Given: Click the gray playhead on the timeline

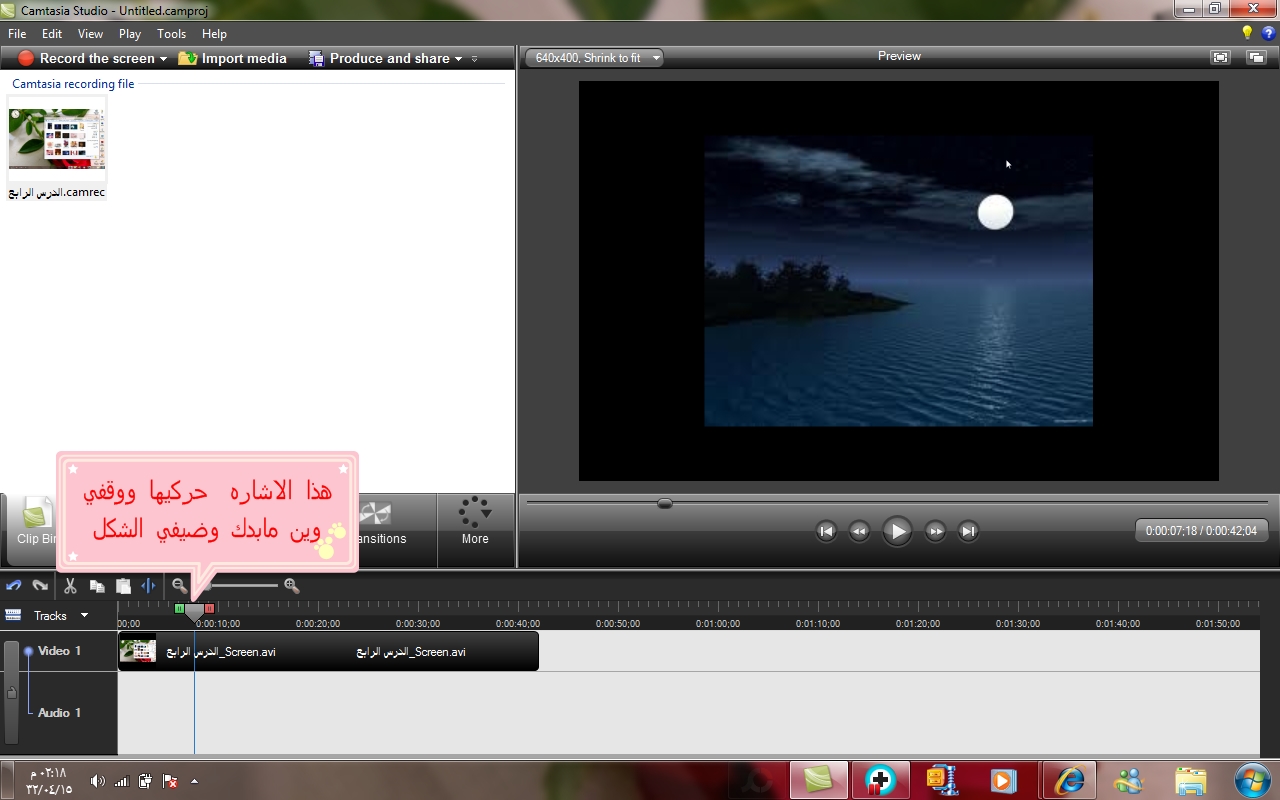Looking at the screenshot, I should click(x=194, y=611).
